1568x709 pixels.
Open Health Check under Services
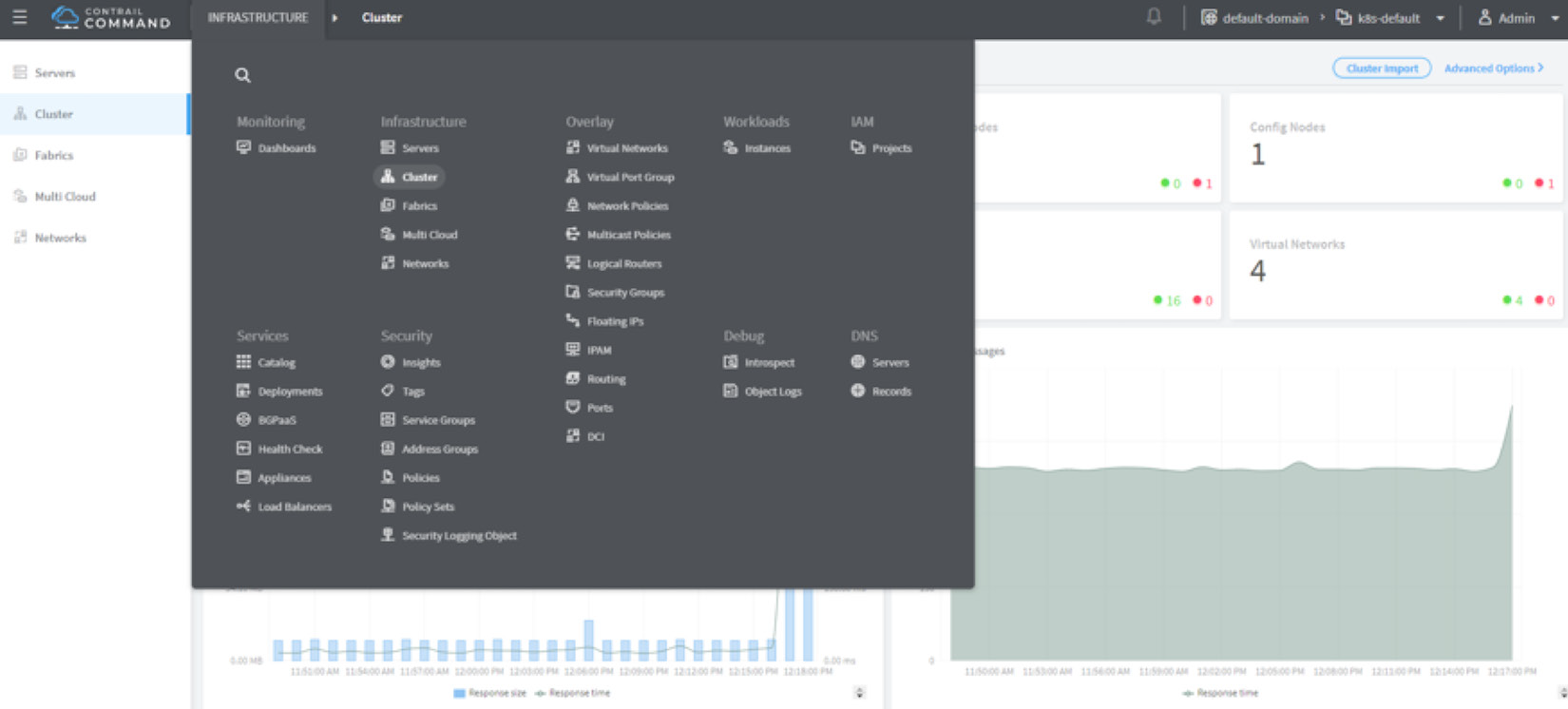click(279, 449)
